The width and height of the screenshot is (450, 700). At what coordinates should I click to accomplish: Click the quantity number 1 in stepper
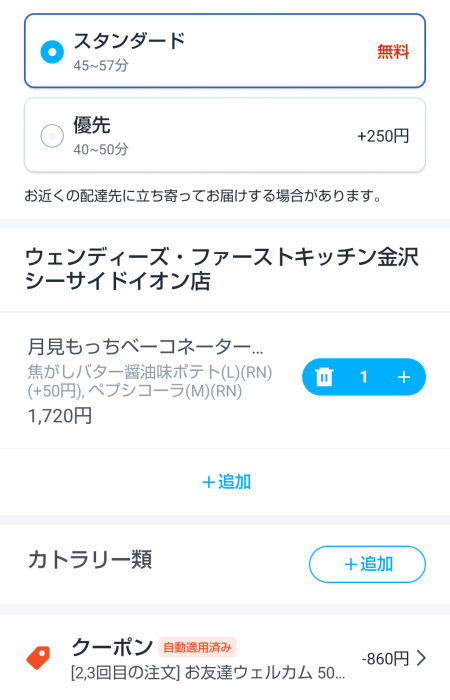coord(364,377)
